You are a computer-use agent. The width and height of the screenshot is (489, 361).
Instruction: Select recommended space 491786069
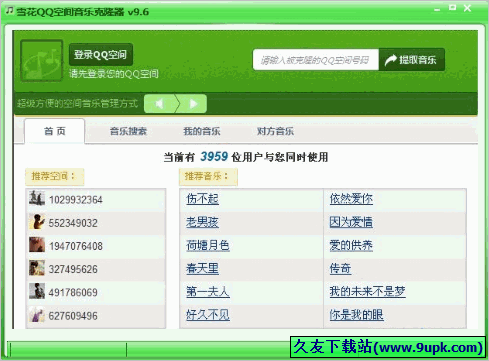point(73,293)
